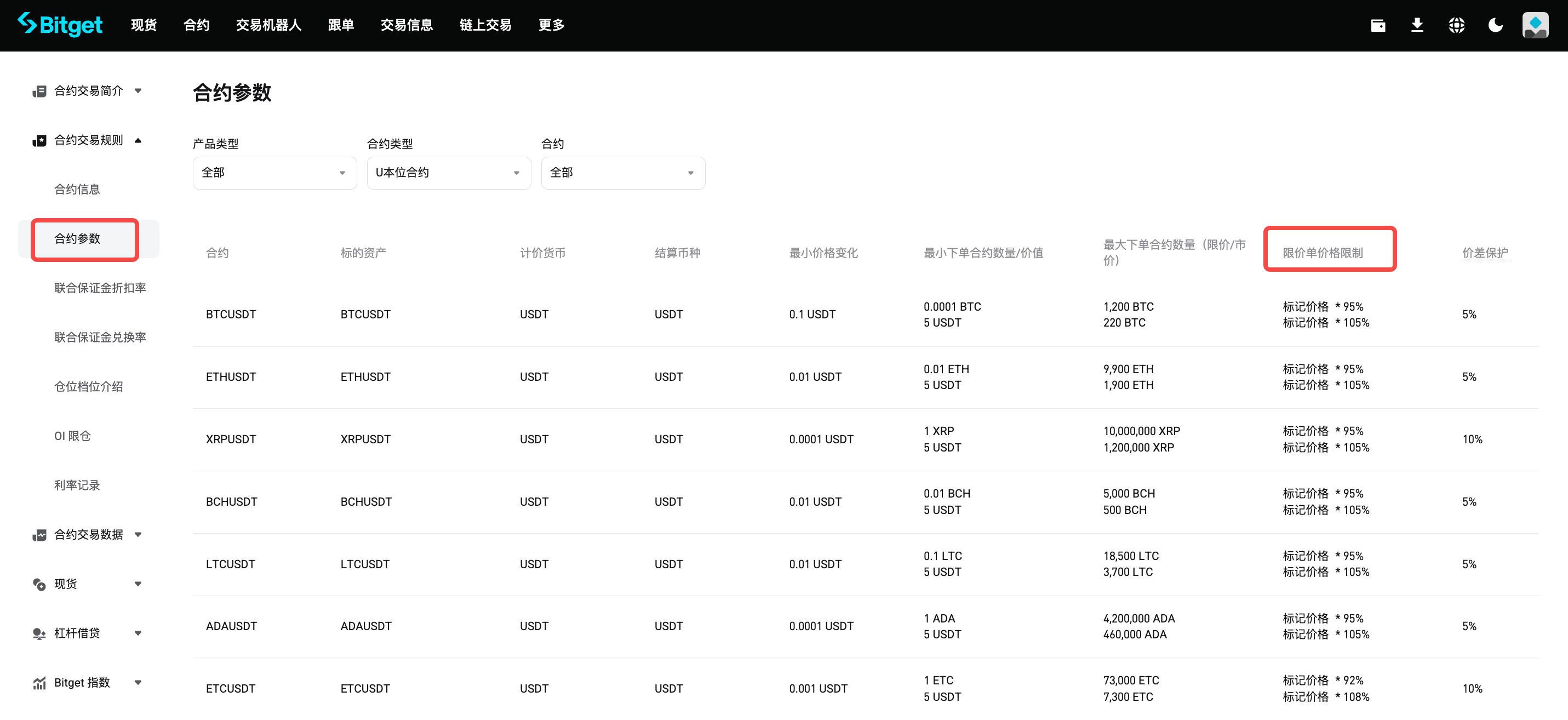Open the 合约 dropdown set to 全部

622,173
